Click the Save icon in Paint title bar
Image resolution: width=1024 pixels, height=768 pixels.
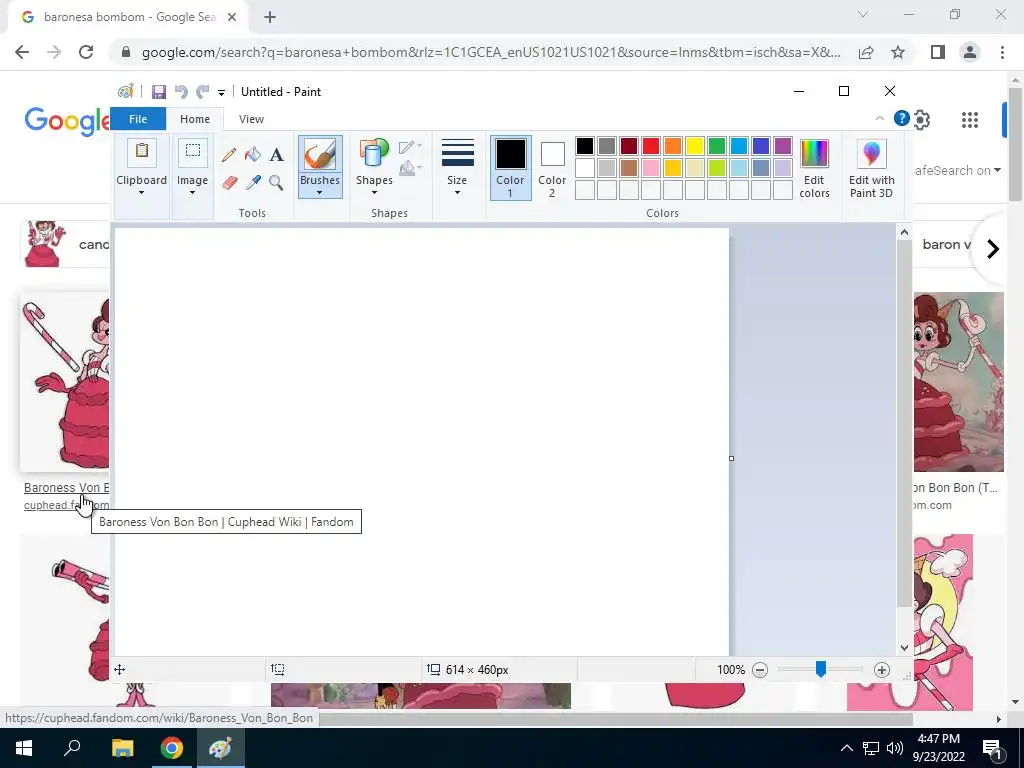[159, 91]
